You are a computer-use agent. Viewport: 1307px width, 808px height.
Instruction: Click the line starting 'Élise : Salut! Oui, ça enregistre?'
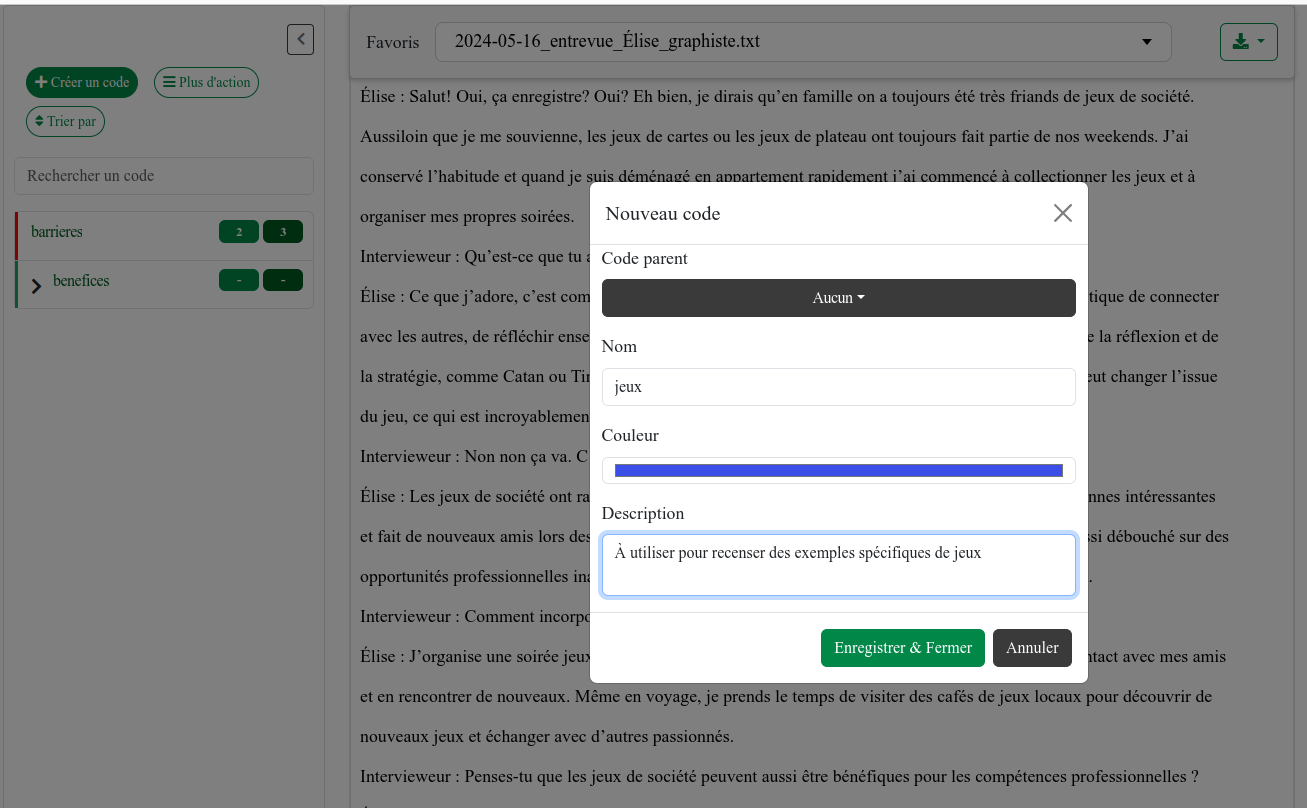point(777,97)
